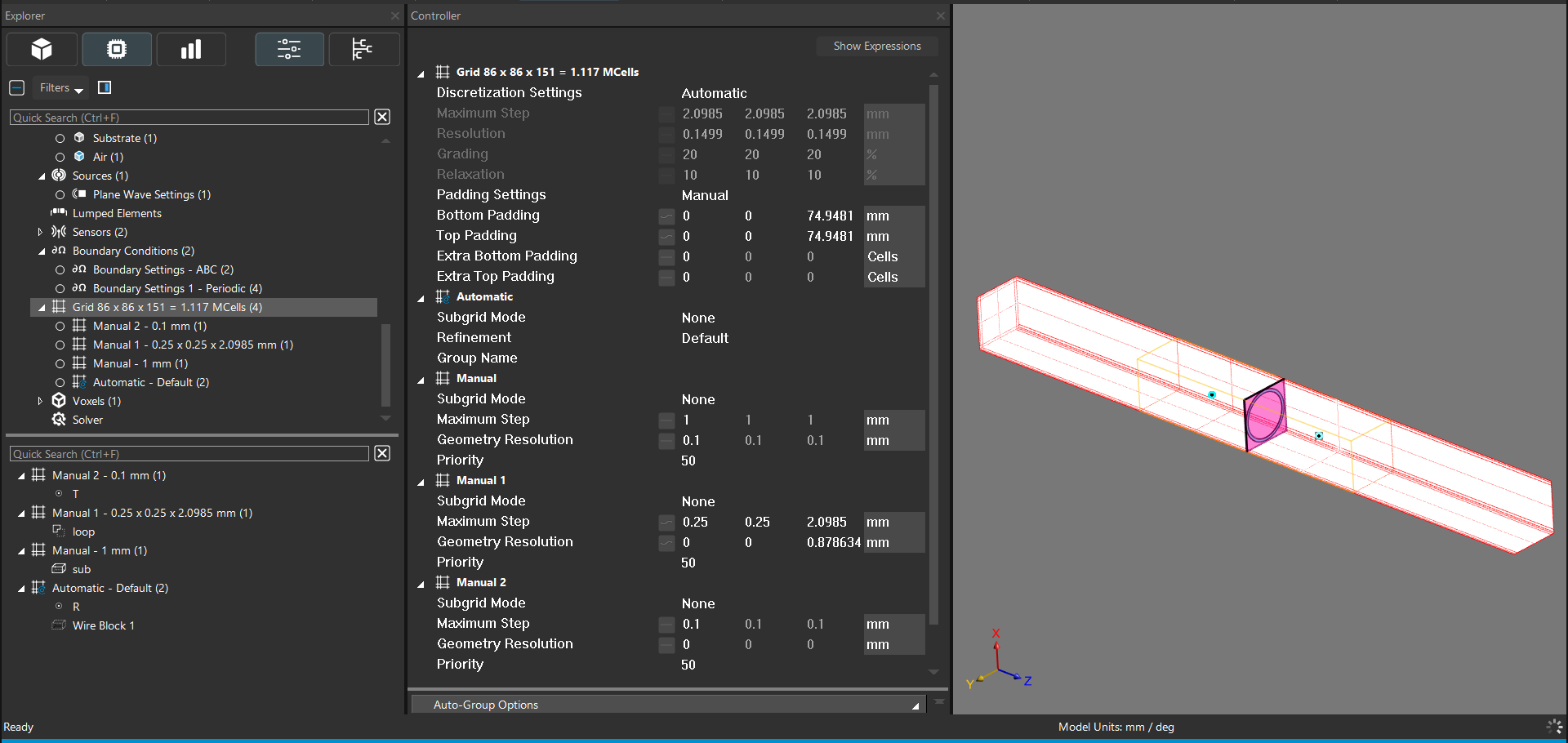Click the Solver gear icon
Viewport: 1568px width, 743px height.
[59, 420]
